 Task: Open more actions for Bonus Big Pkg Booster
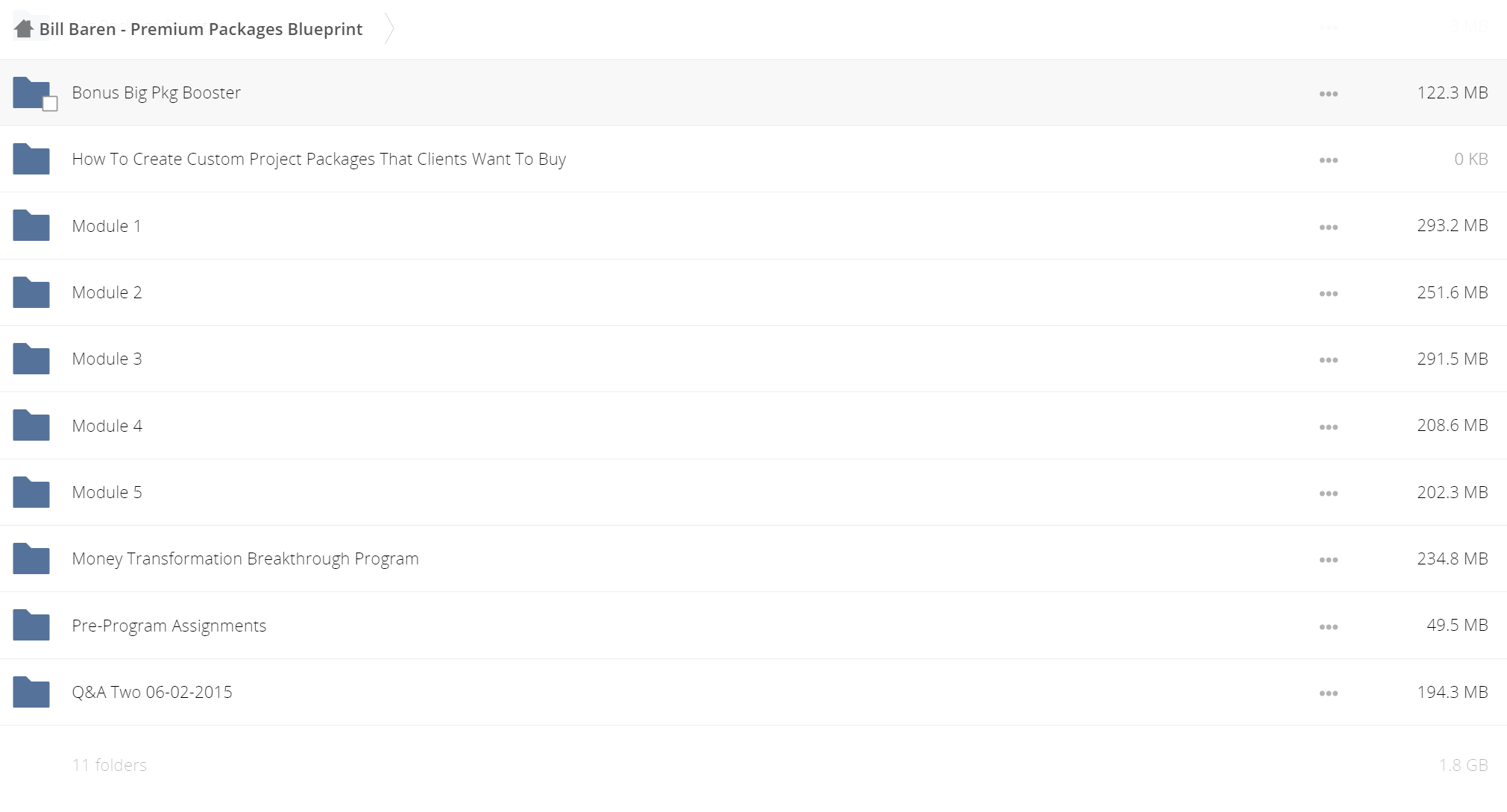[1328, 94]
